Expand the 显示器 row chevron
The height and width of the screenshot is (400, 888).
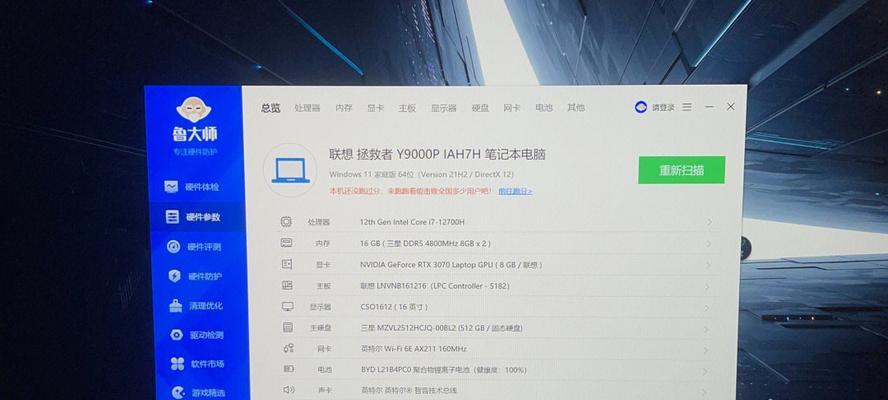coord(707,308)
